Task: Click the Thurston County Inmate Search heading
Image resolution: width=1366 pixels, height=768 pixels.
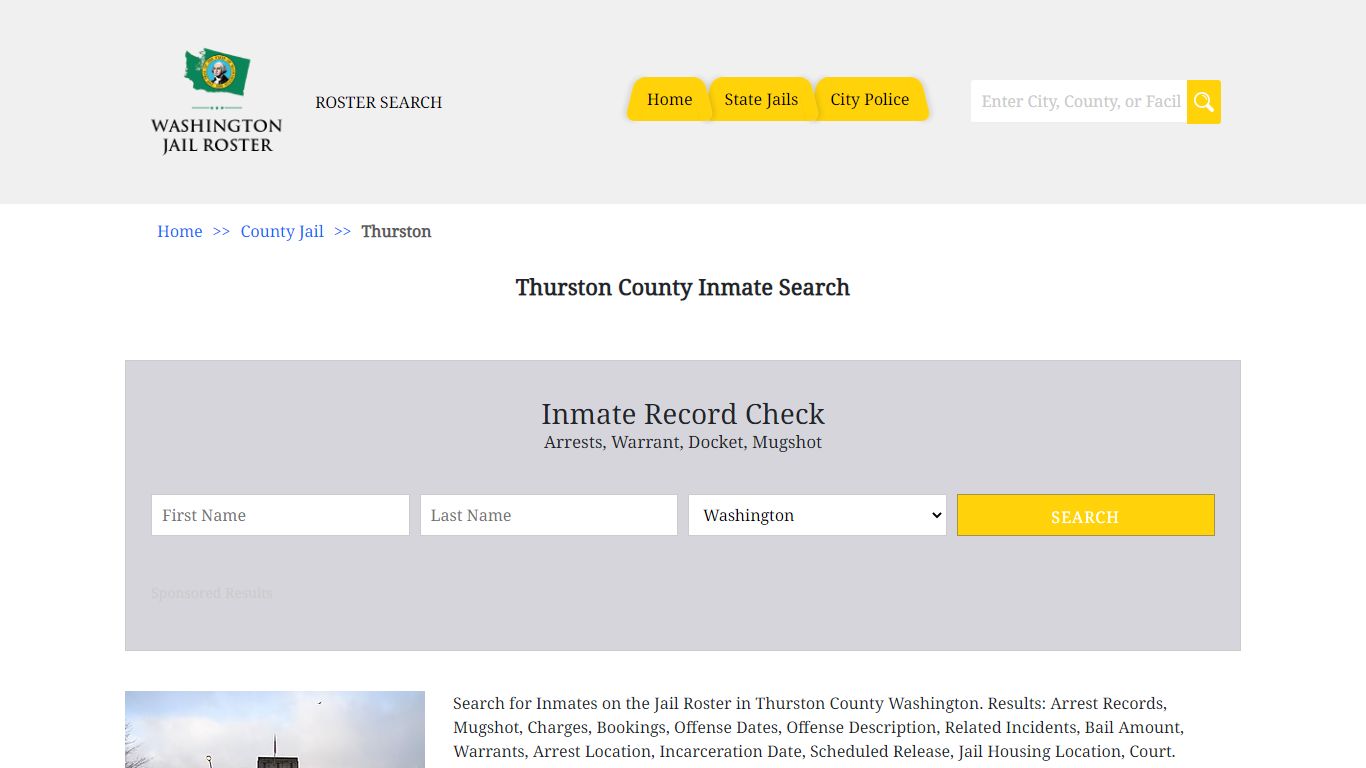Action: tap(683, 288)
